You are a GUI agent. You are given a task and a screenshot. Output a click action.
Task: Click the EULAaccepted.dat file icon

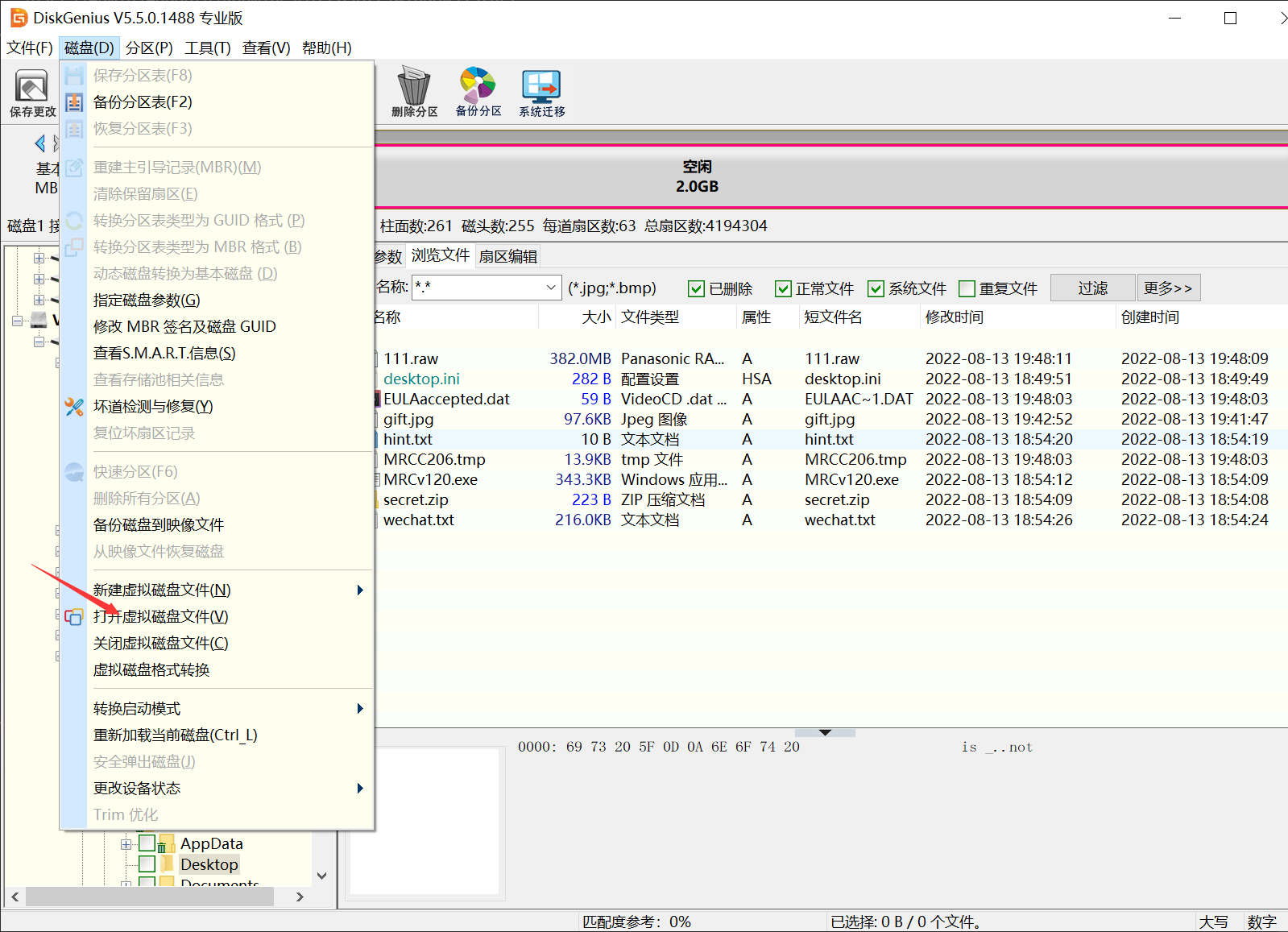[377, 399]
